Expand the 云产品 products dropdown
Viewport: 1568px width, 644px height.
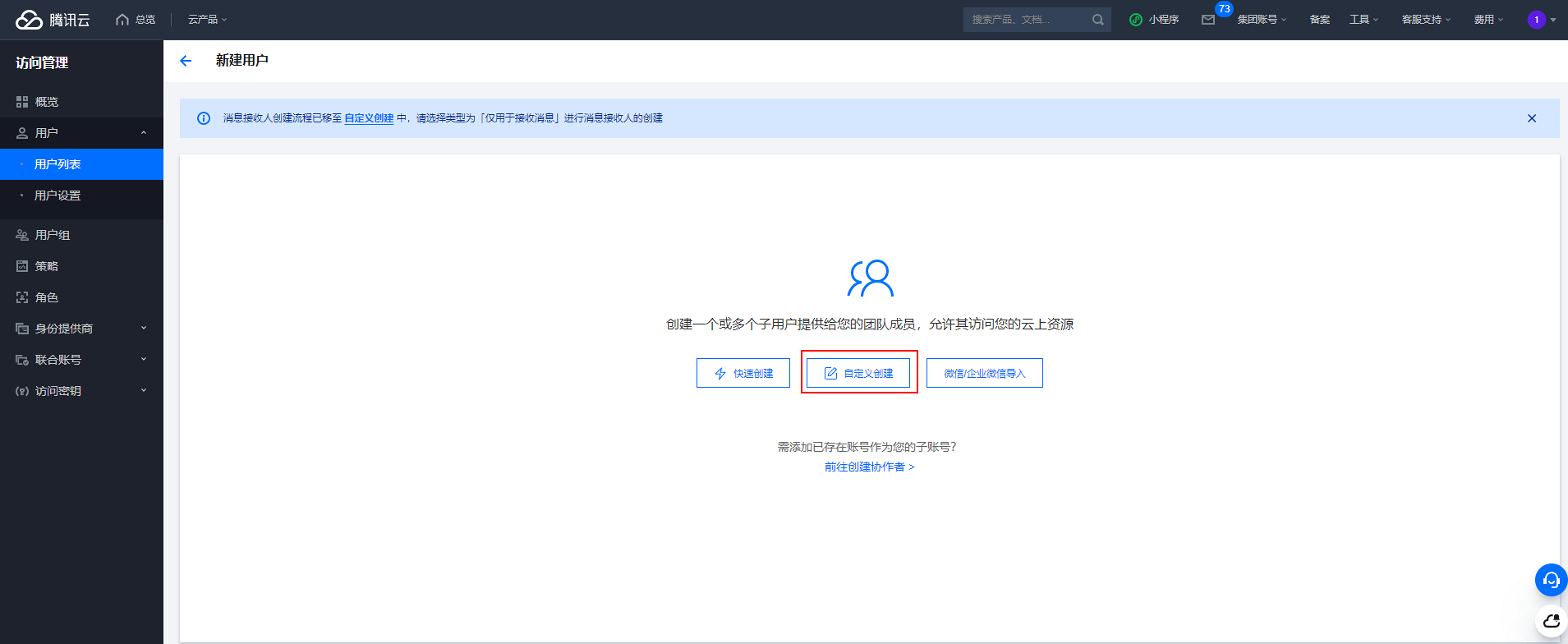(207, 20)
